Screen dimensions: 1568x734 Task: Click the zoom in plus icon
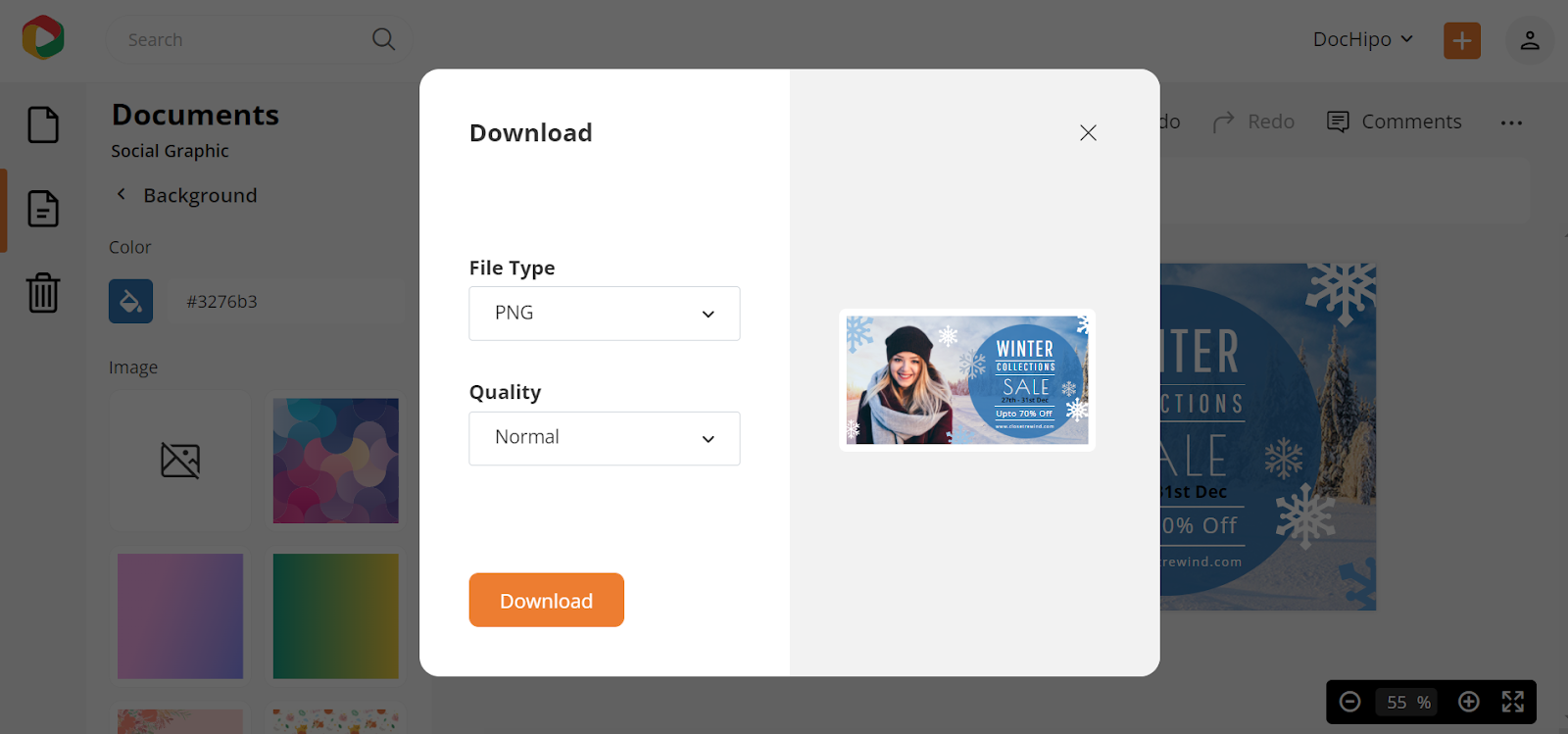1469,702
